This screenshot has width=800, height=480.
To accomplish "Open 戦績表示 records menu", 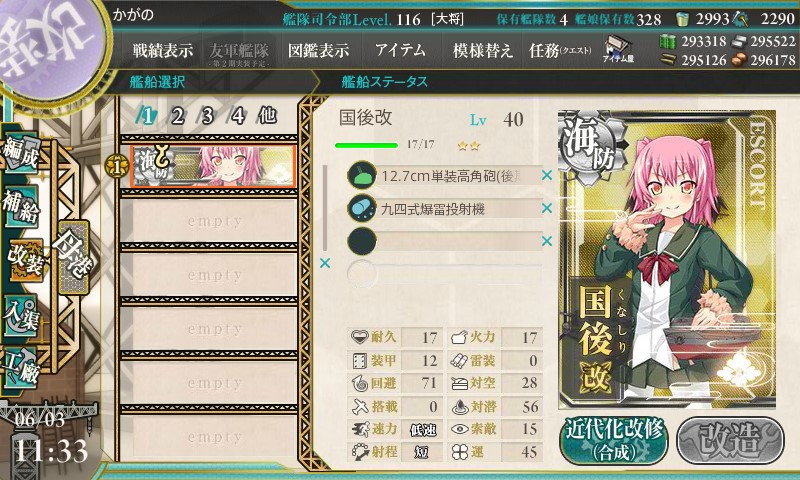I will click(x=163, y=50).
